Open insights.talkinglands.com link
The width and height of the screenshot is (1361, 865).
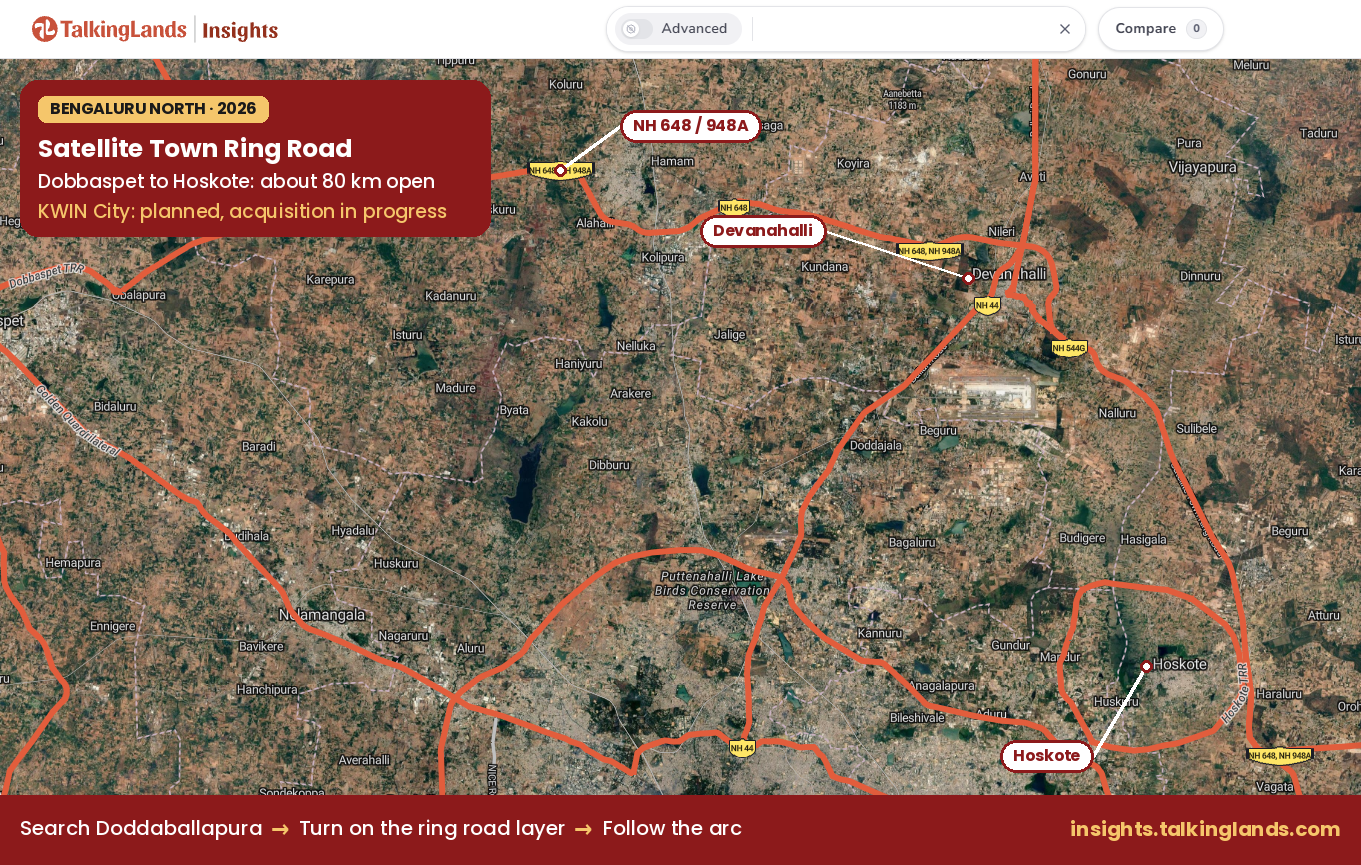[x=1205, y=829]
